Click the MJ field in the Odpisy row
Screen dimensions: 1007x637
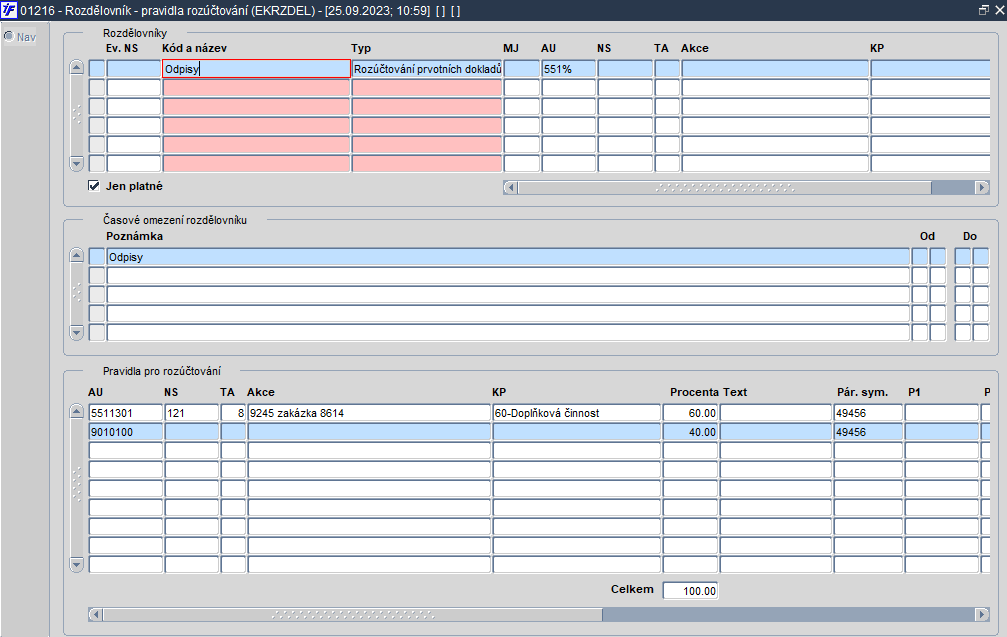[x=521, y=69]
